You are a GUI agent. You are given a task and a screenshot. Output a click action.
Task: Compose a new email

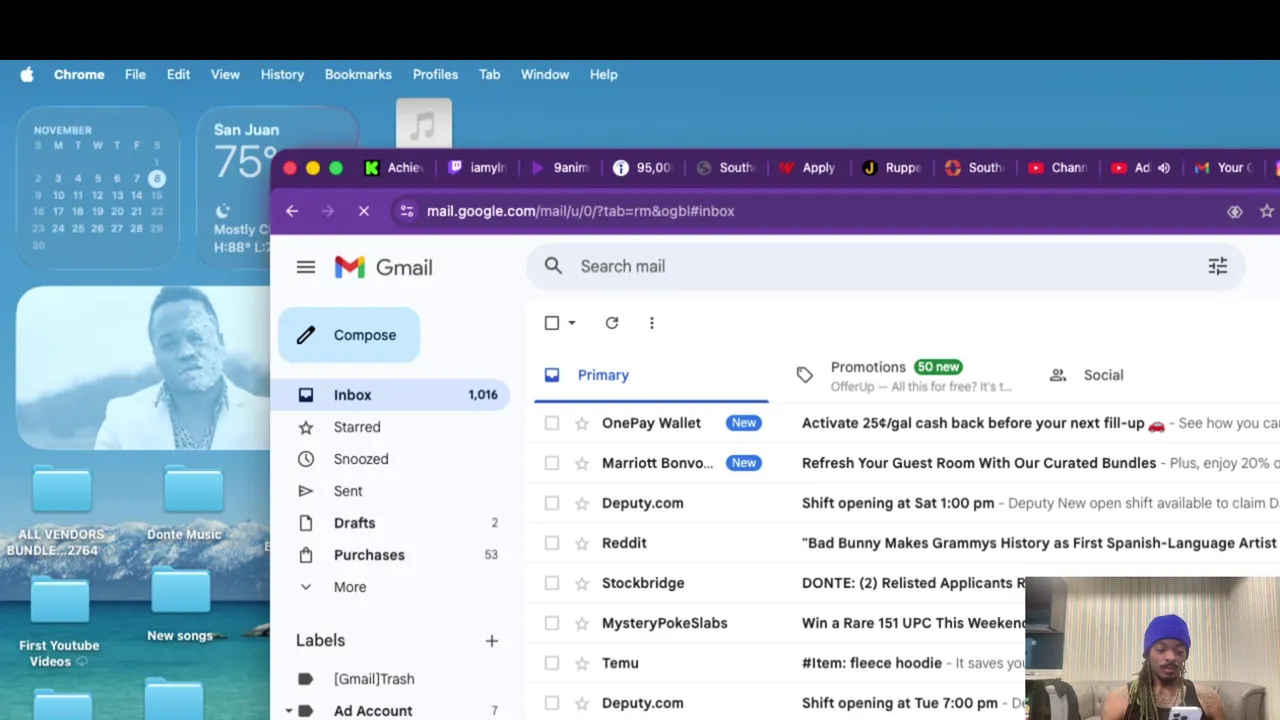pos(349,335)
